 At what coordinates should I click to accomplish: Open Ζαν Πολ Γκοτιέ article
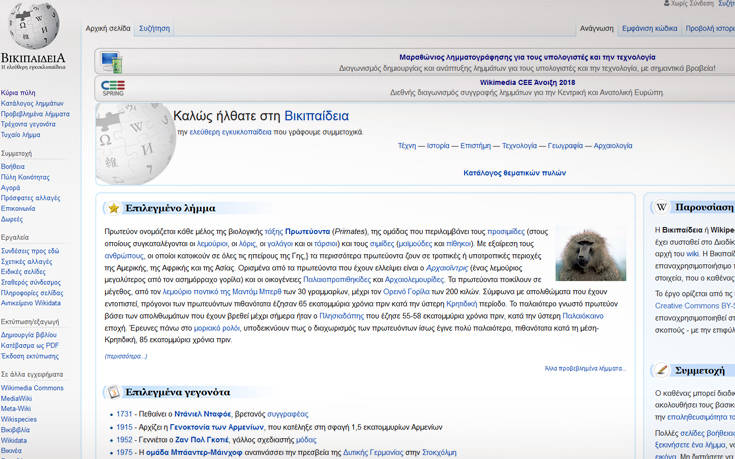[202, 440]
